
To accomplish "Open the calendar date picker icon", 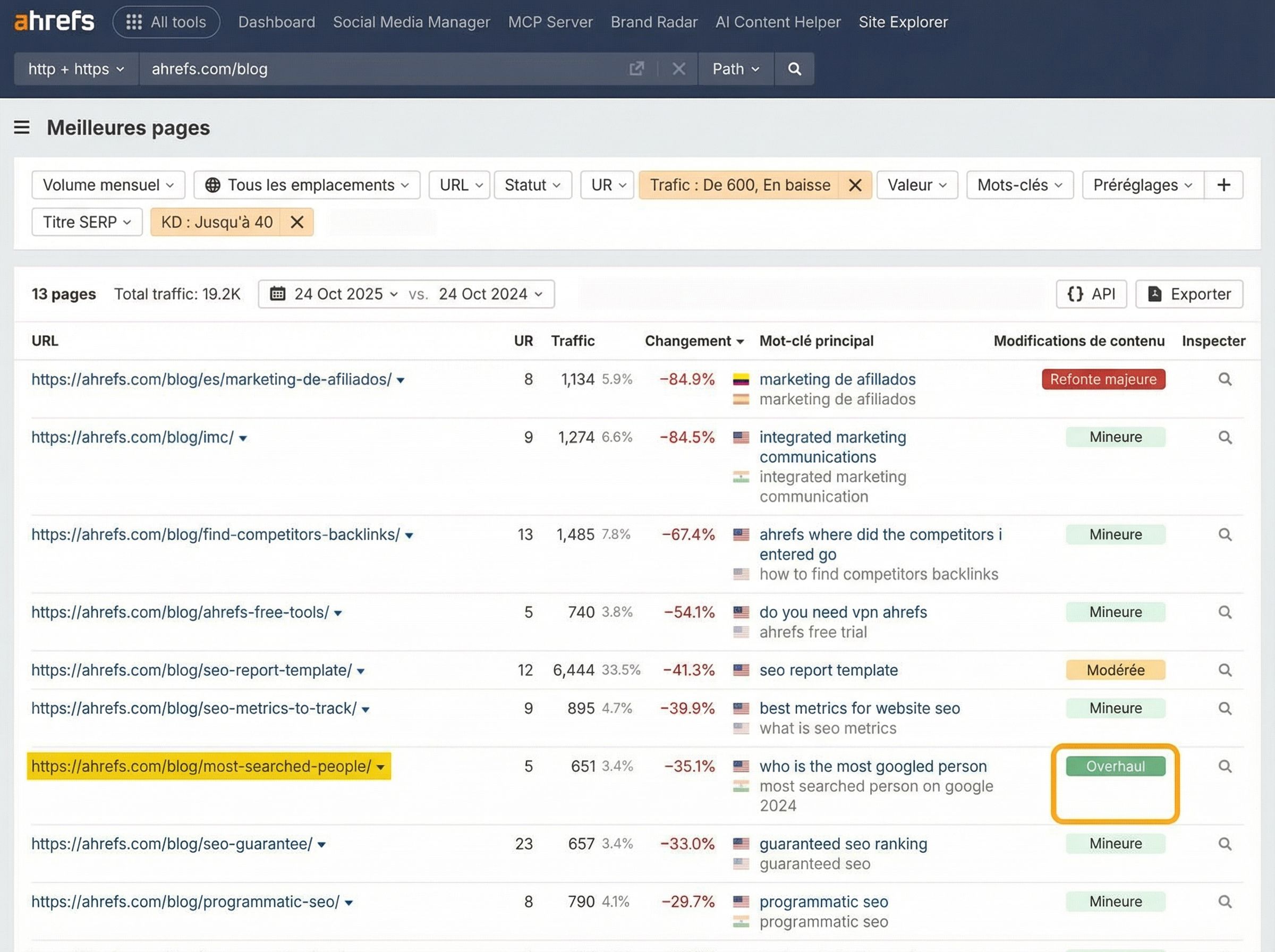I will [277, 294].
